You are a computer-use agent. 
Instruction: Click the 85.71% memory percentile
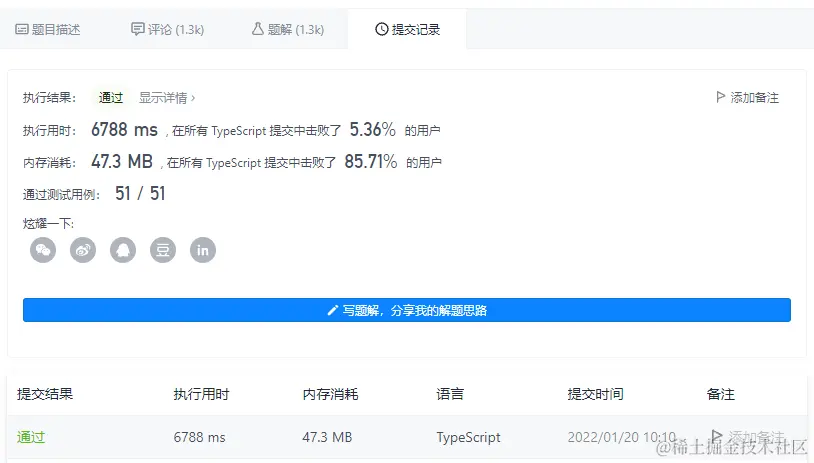pyautogui.click(x=371, y=161)
